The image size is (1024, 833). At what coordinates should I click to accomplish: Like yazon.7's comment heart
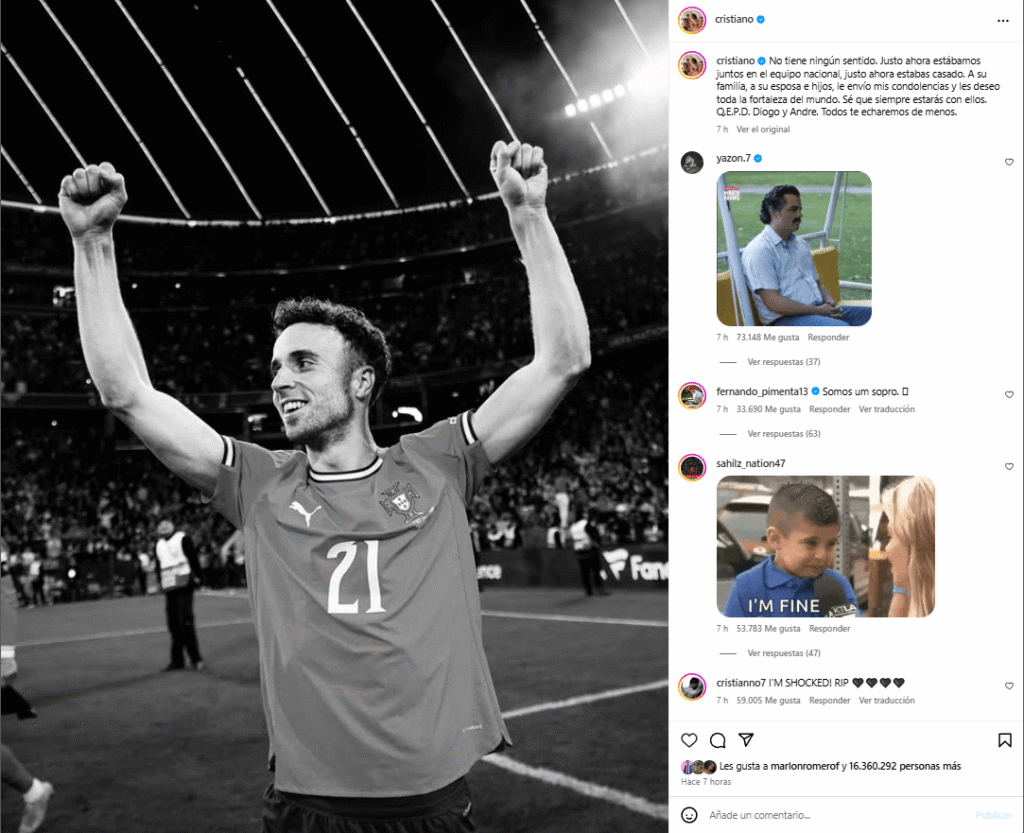pos(1008,162)
